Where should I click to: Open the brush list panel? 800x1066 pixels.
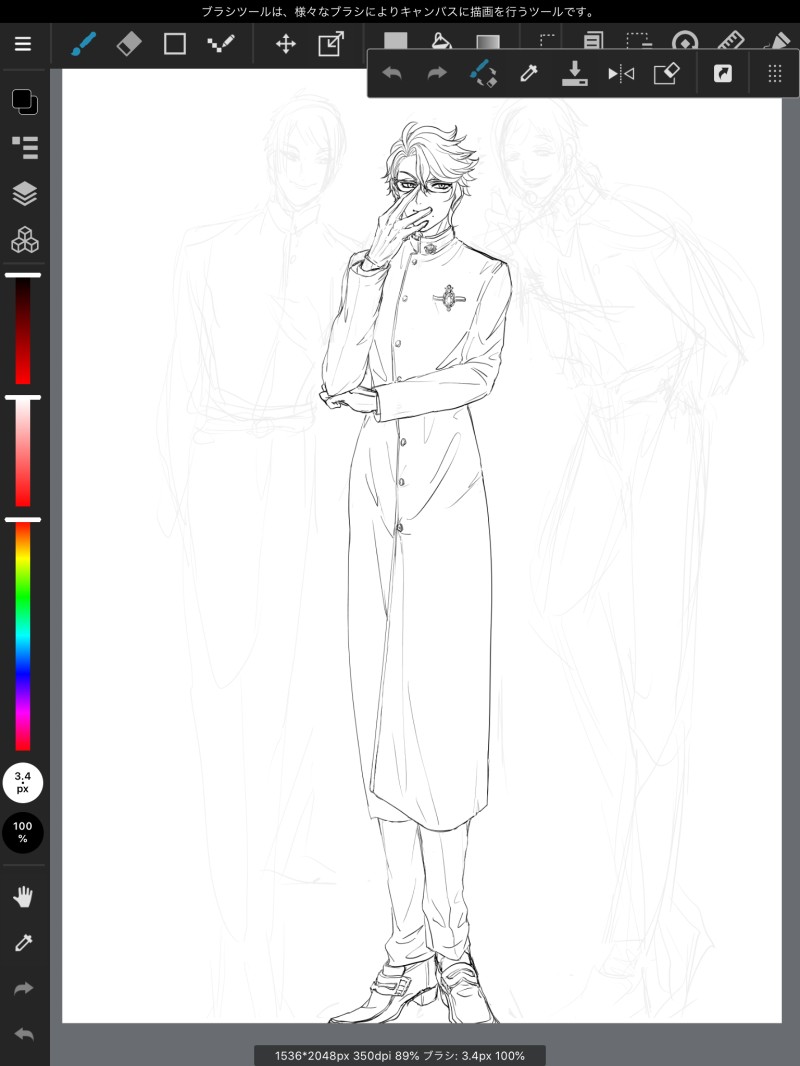pos(25,148)
